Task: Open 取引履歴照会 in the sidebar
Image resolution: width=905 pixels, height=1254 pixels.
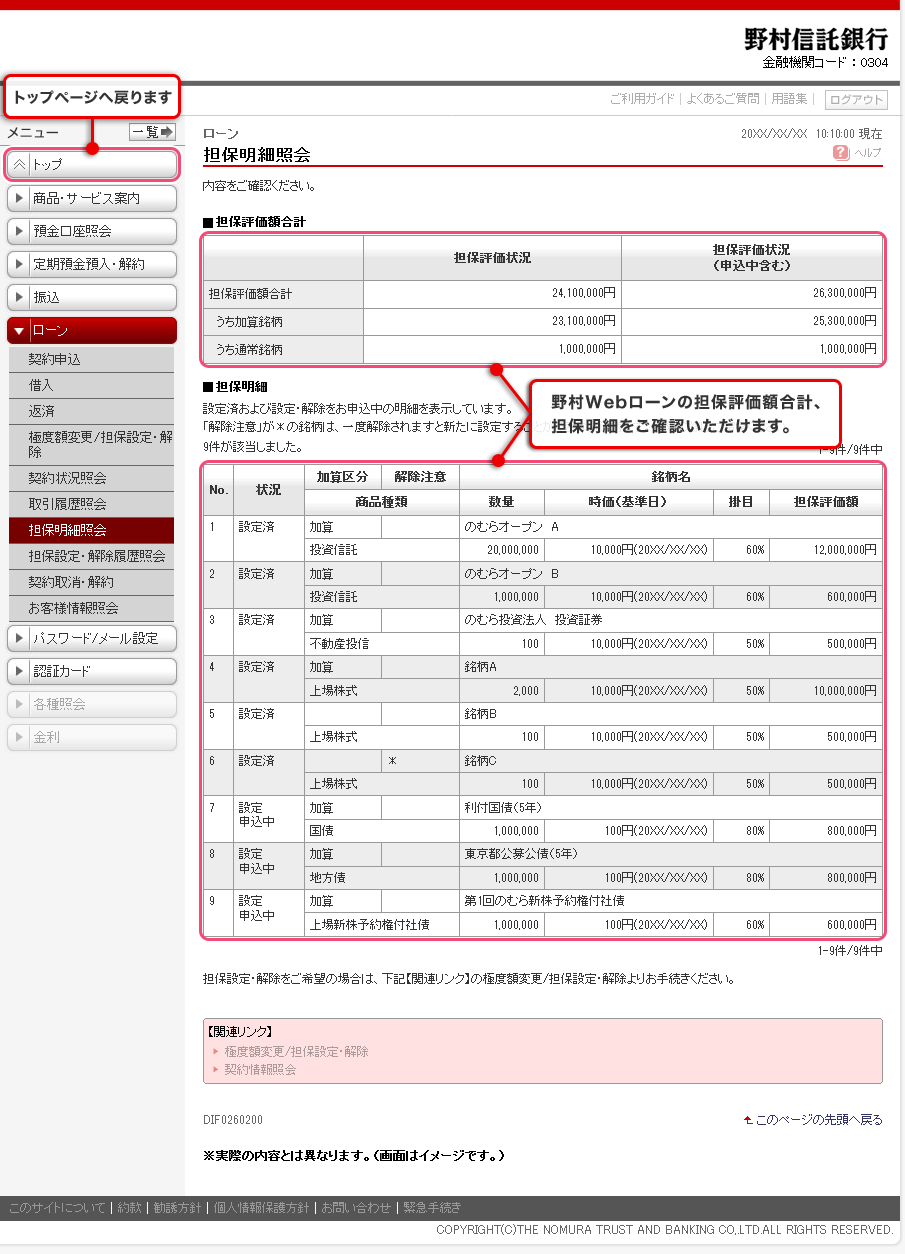Action: click(x=91, y=504)
